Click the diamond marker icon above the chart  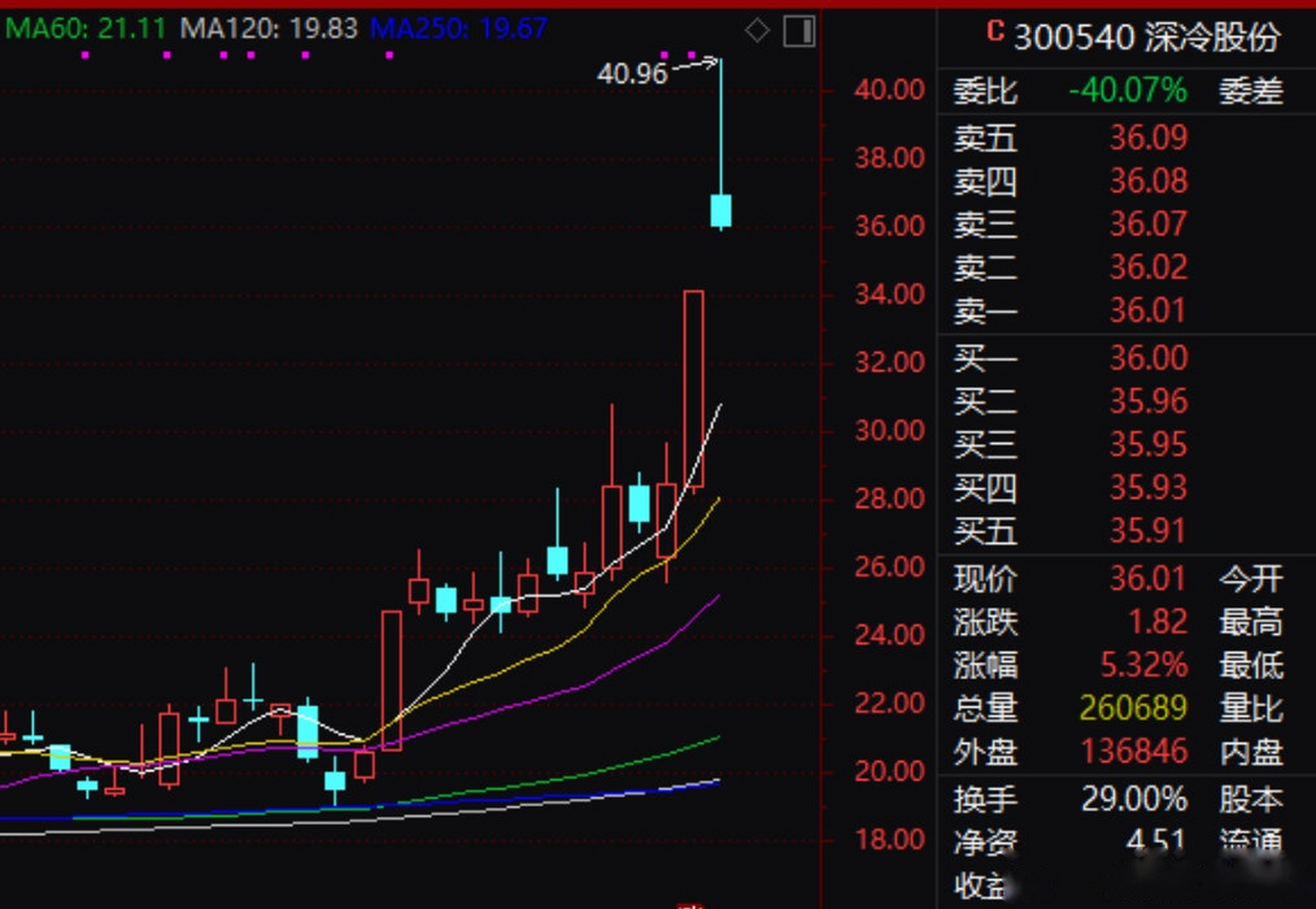point(757,31)
